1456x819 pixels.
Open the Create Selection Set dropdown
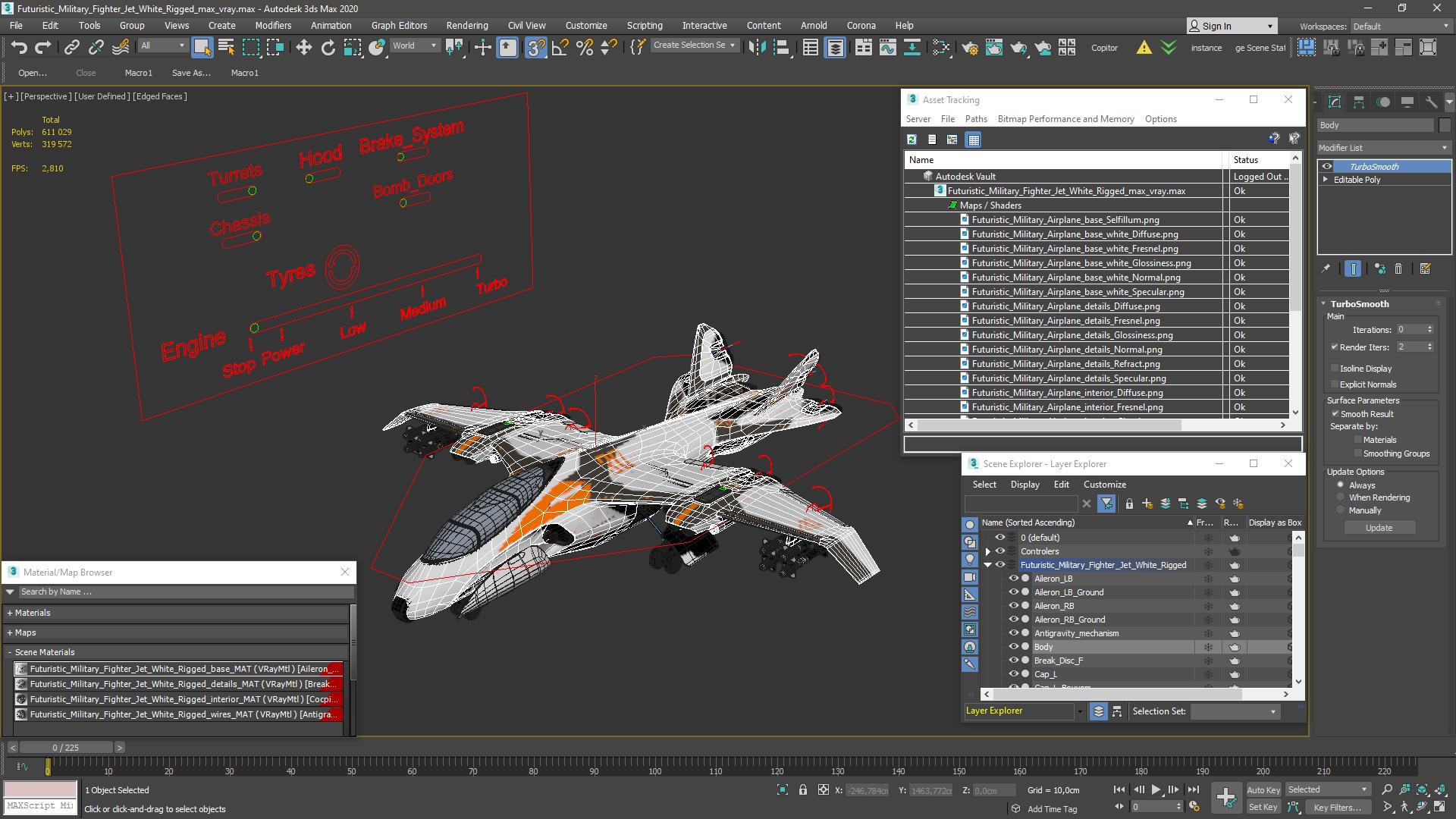(694, 45)
